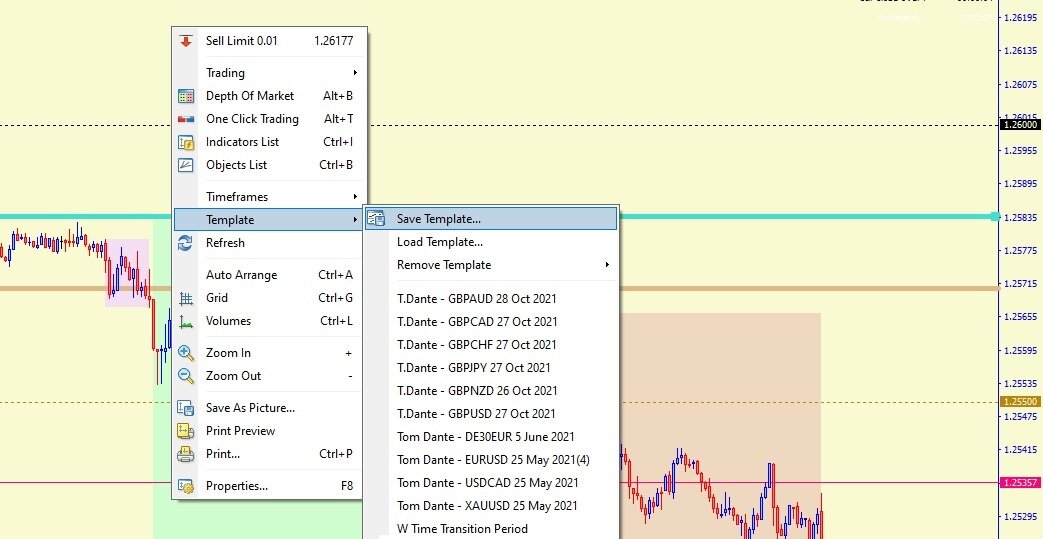The image size is (1043, 539).
Task: Choose Refresh from the context menu
Action: coord(269,243)
